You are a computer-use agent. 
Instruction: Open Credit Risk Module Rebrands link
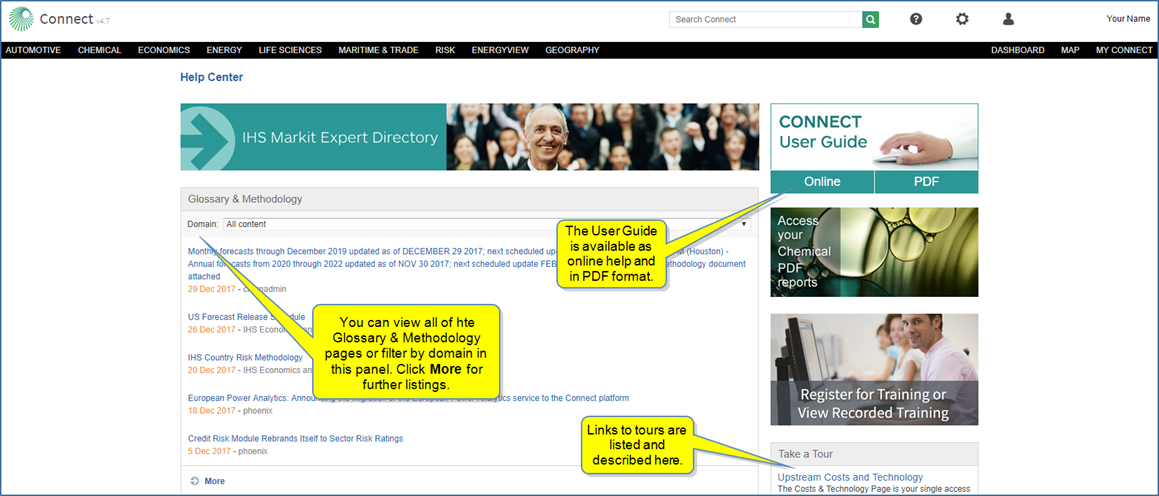pyautogui.click(x=295, y=438)
